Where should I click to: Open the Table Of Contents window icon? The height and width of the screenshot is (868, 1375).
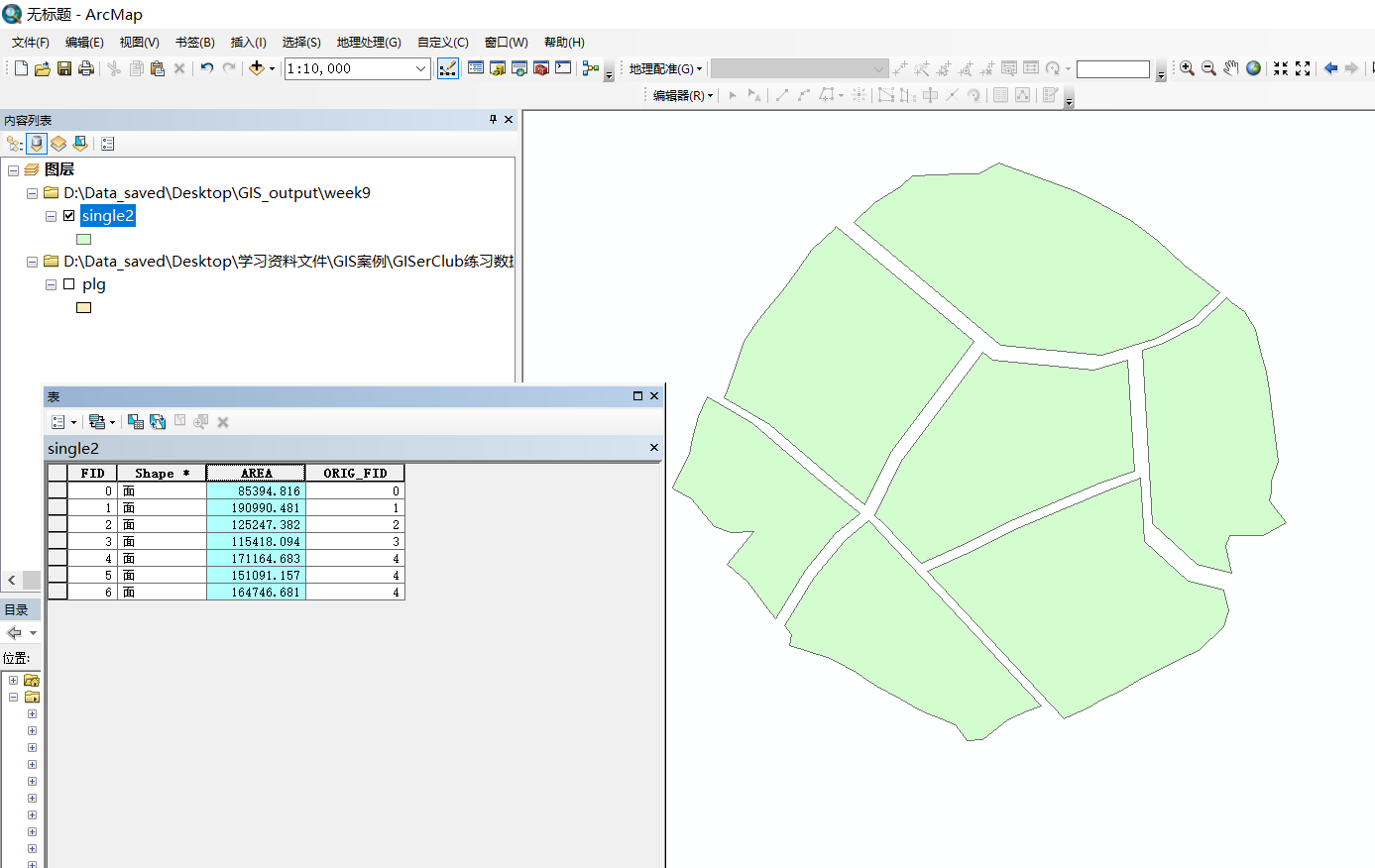point(476,68)
